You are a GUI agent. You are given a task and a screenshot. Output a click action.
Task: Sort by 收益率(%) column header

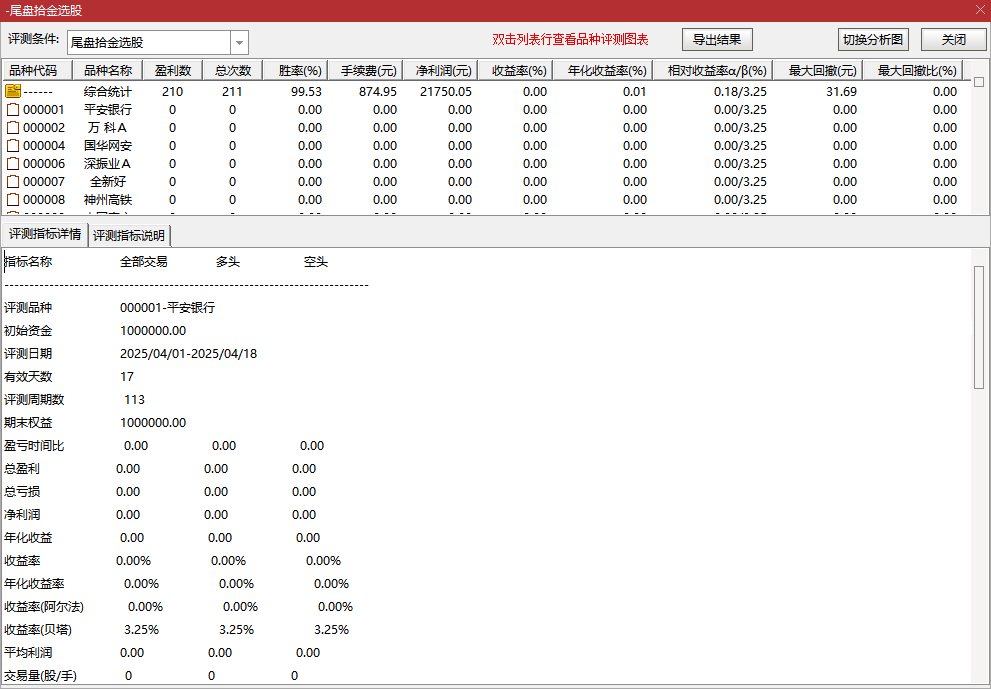point(515,70)
